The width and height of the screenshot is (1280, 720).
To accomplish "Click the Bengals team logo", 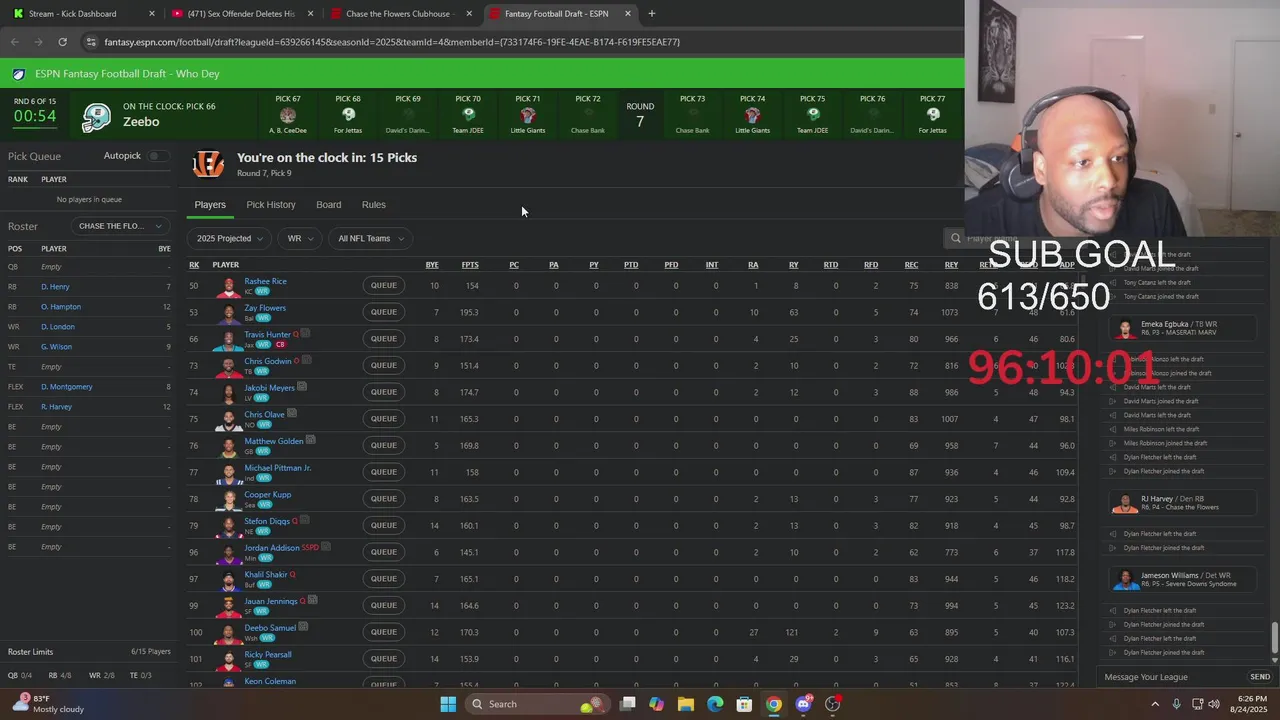I will (x=208, y=164).
